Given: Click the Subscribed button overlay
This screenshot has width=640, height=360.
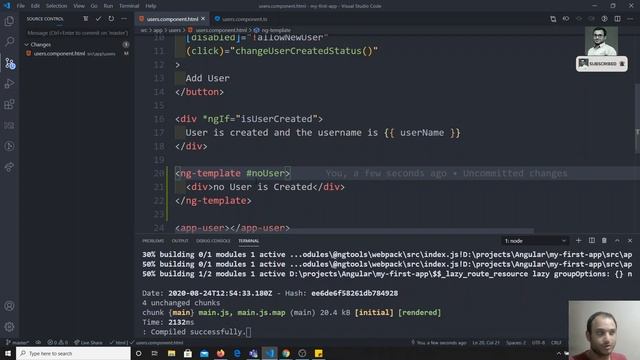Looking at the screenshot, I should (602, 64).
